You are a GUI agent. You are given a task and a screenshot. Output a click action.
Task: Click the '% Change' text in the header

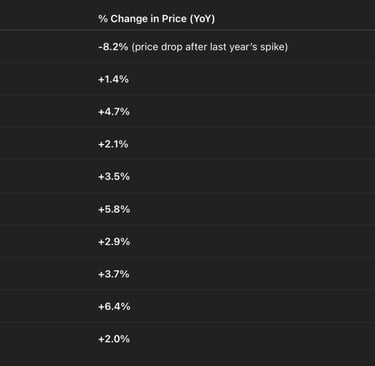123,19
